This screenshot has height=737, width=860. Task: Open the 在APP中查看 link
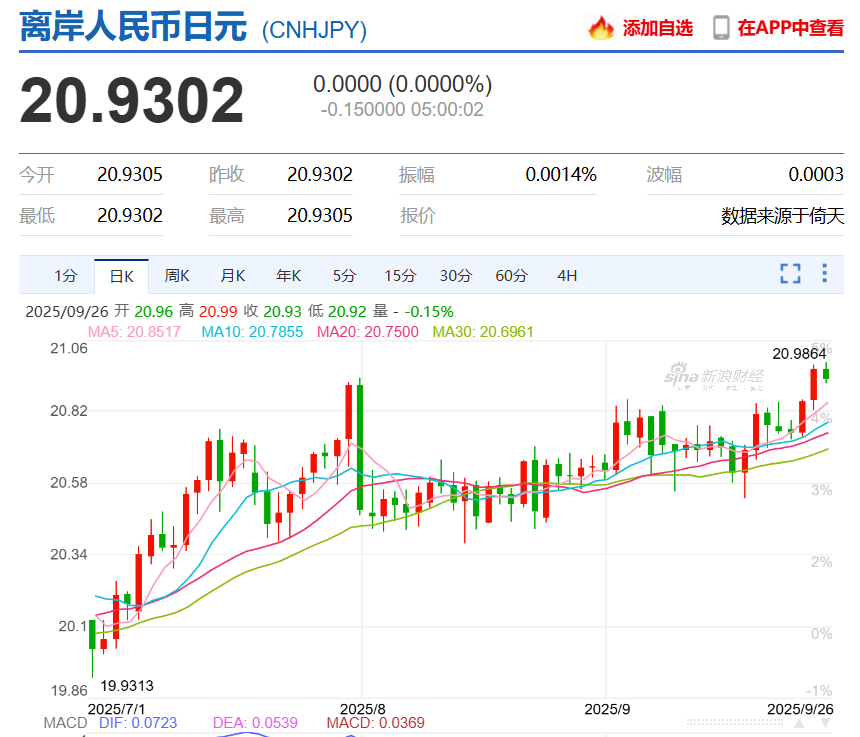(x=790, y=28)
